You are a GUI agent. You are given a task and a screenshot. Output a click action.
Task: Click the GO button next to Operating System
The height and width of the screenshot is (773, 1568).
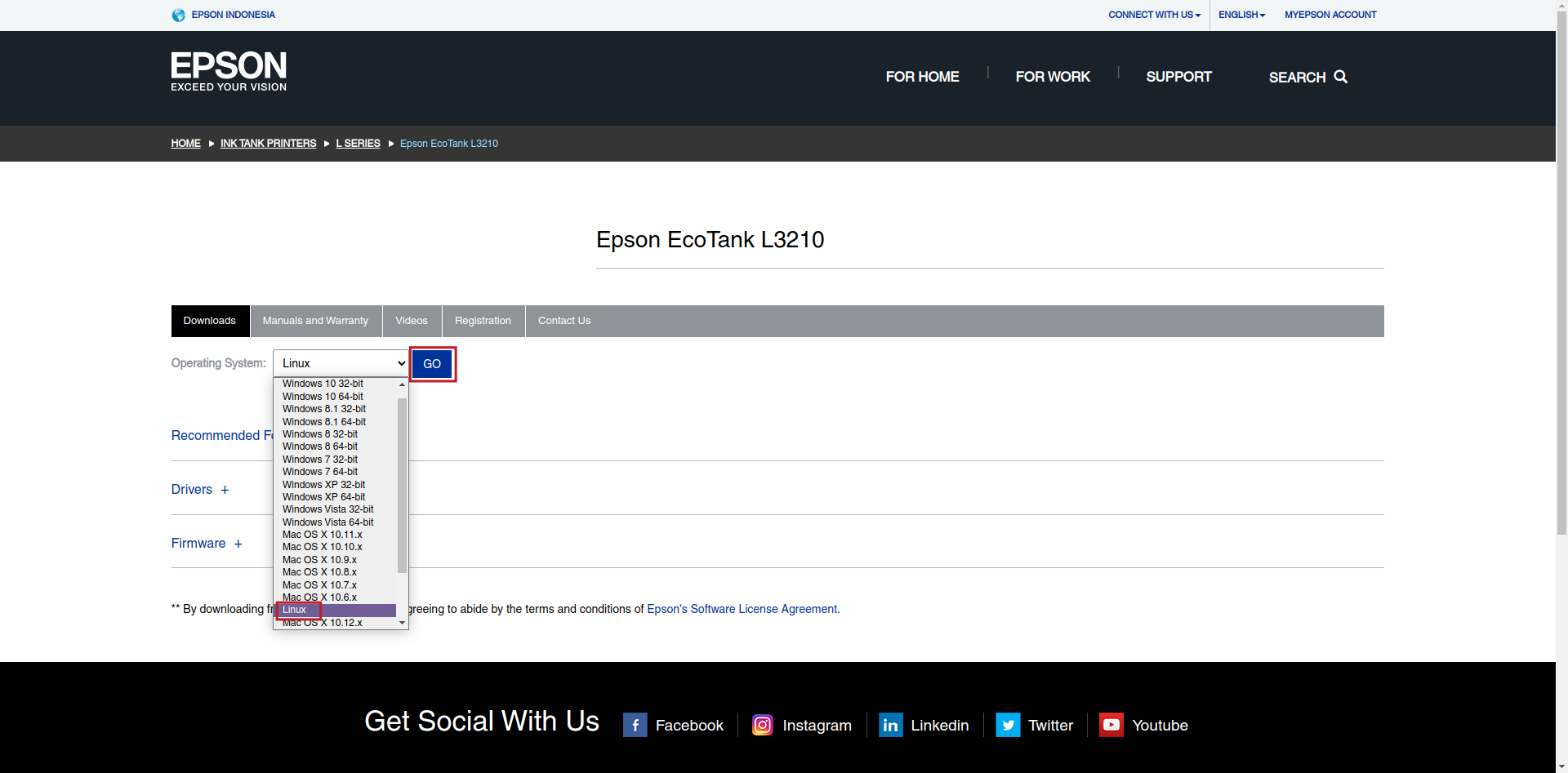(432, 363)
